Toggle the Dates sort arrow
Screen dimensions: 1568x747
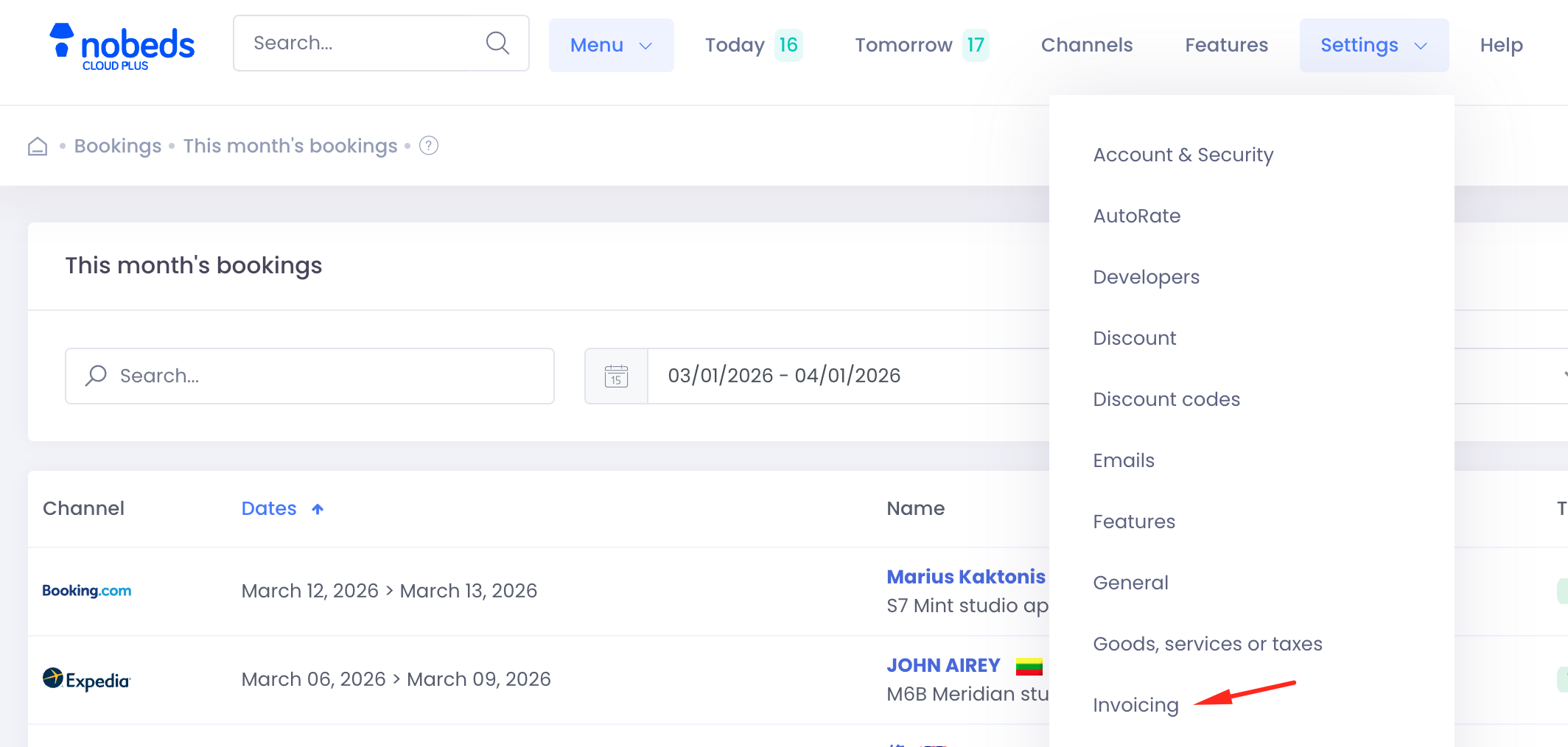click(x=318, y=509)
